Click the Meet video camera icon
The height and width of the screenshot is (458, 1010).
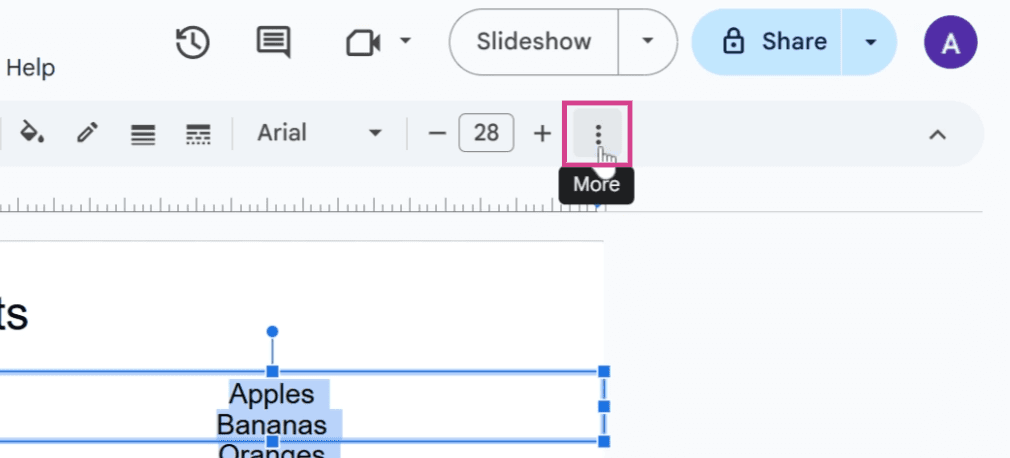coord(363,43)
